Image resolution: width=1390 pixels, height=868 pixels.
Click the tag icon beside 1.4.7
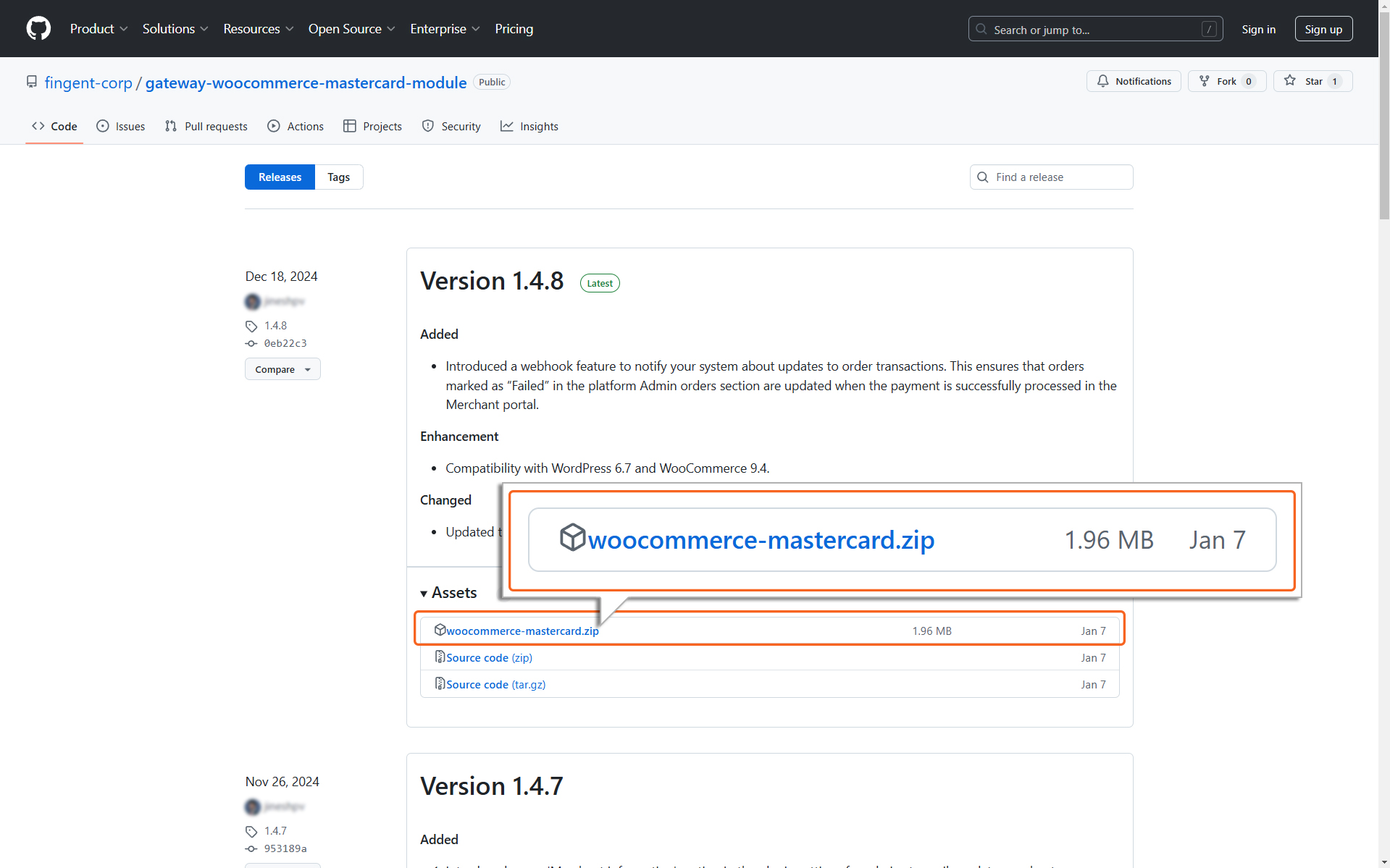251,832
